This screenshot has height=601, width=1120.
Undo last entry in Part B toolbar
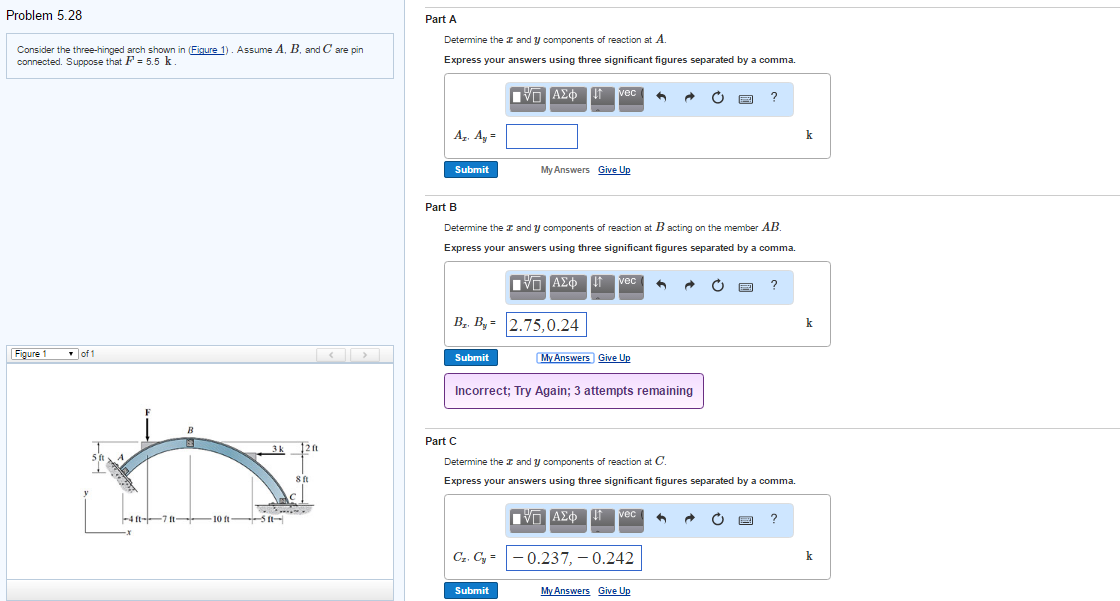tap(660, 285)
